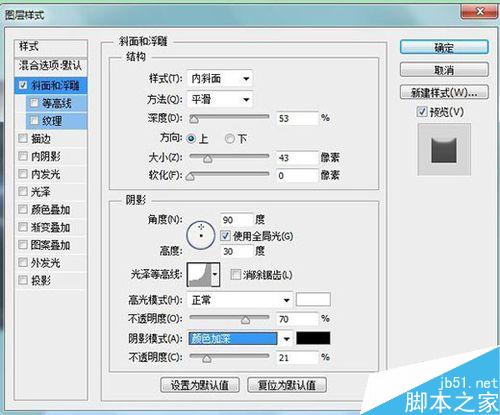This screenshot has height=415, width=500.
Task: Uncheck 使用全局光 checkbox
Action: pyautogui.click(x=225, y=236)
